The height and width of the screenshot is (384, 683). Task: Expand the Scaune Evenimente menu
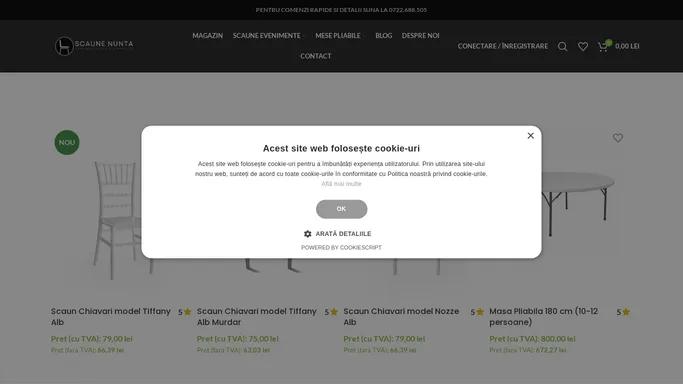(268, 36)
